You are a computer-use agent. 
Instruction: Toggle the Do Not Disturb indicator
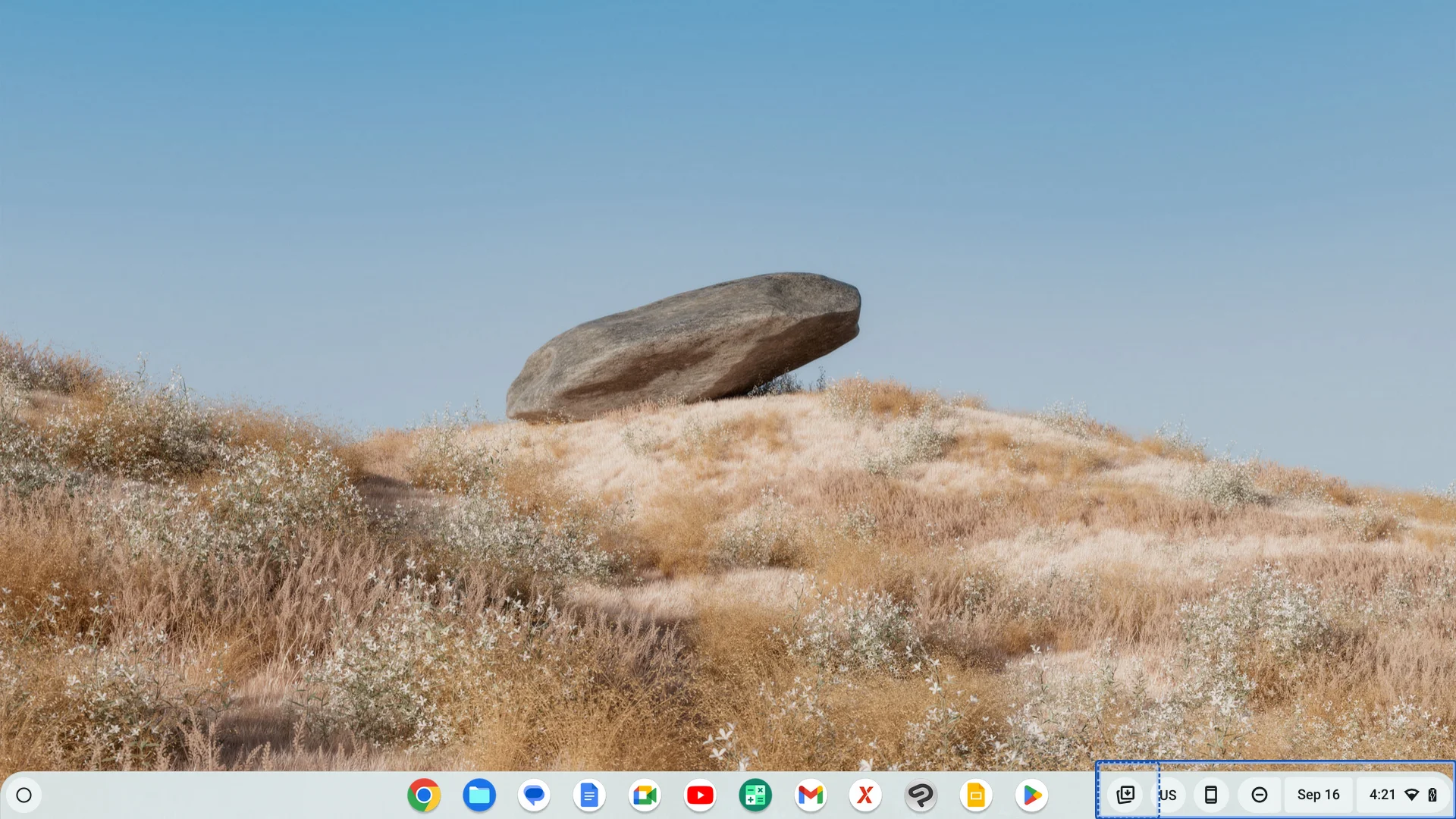tap(1260, 795)
